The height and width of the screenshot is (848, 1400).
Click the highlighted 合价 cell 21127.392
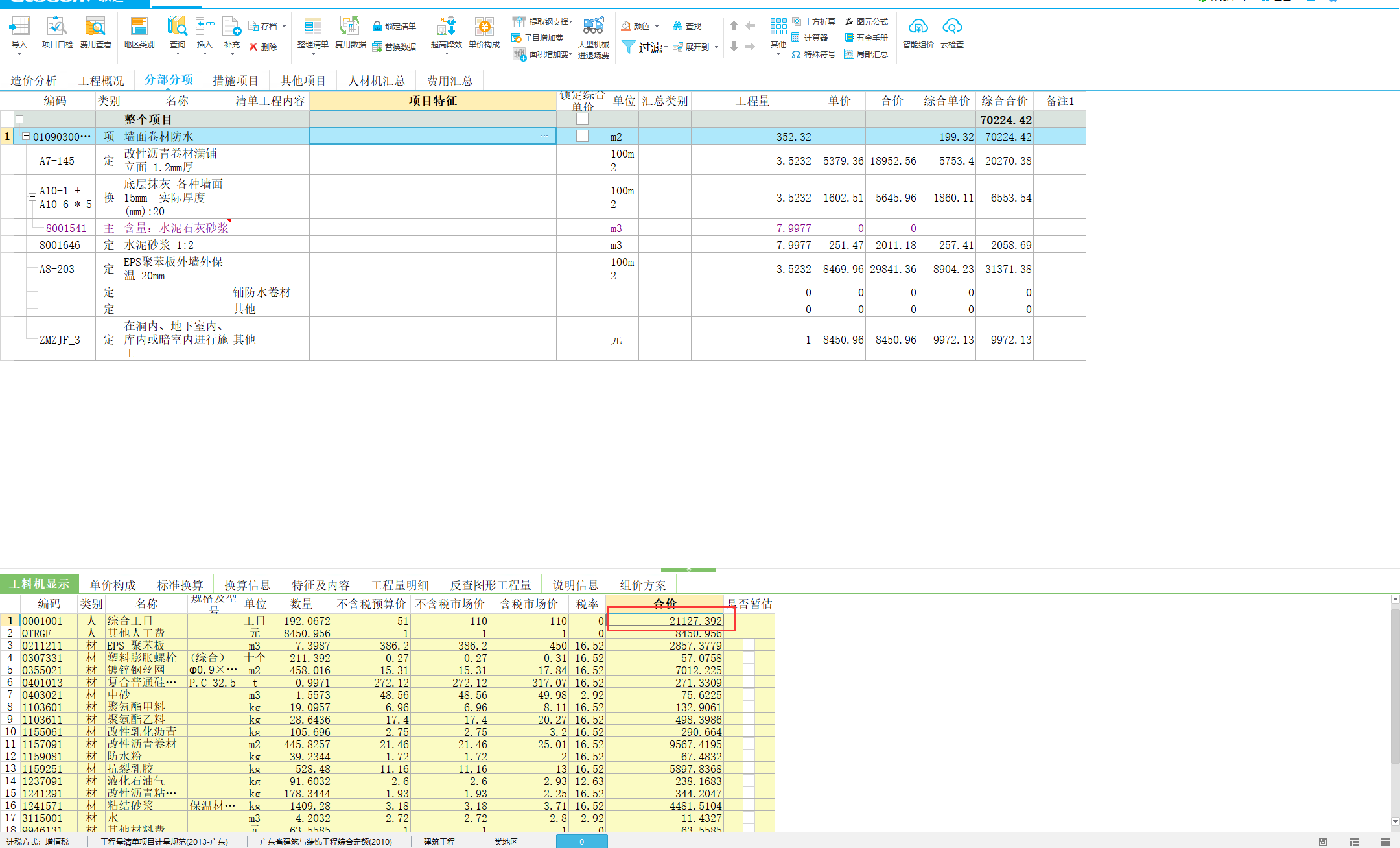pos(665,620)
